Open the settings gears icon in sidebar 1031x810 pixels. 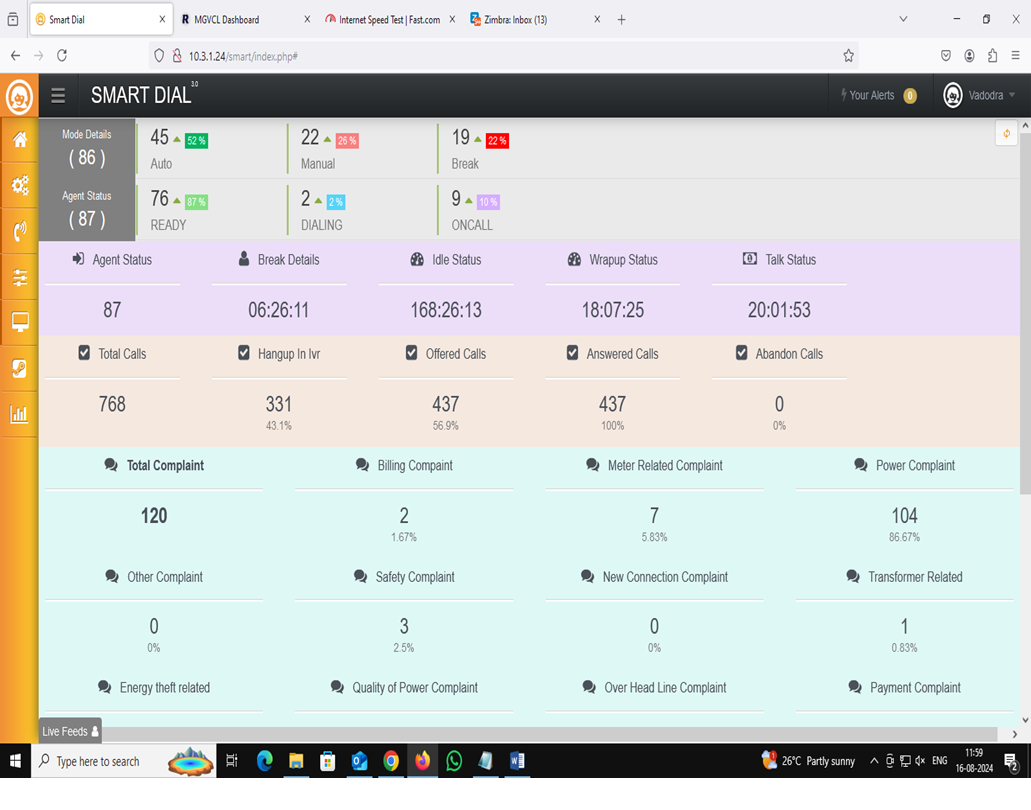[x=19, y=185]
